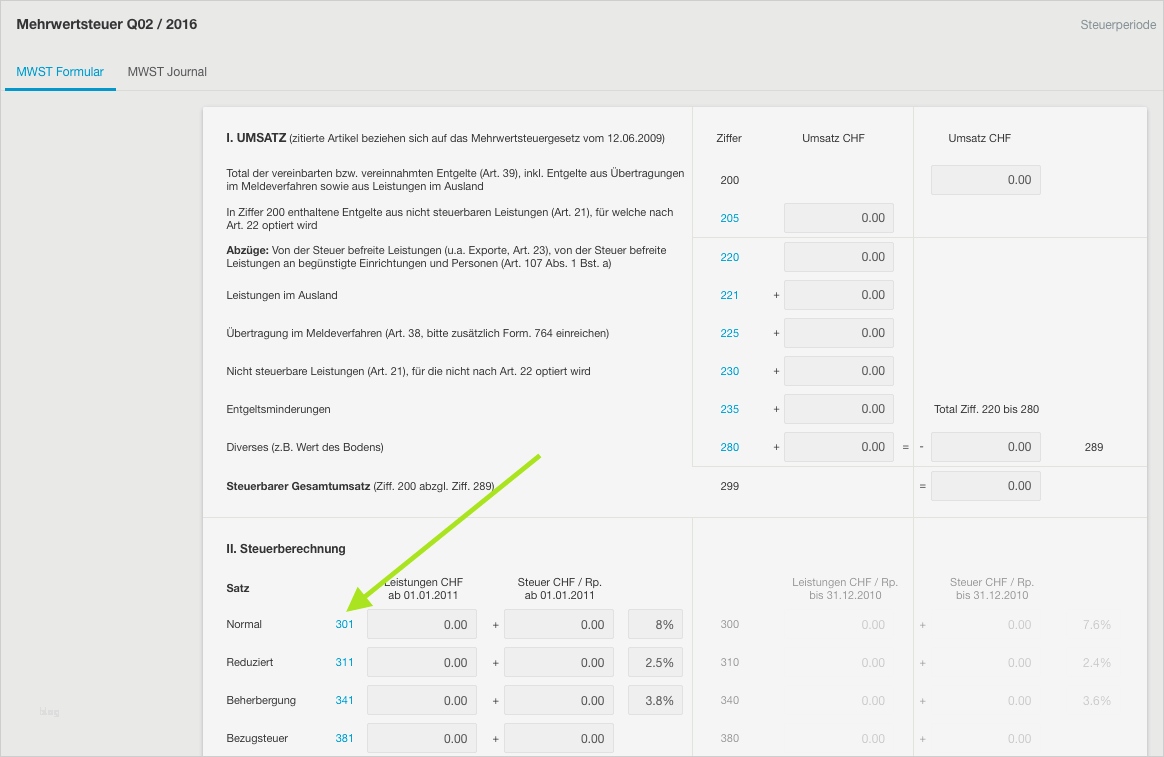1164x757 pixels.
Task: Click Ziffer 280 Diverses link
Action: click(x=729, y=447)
